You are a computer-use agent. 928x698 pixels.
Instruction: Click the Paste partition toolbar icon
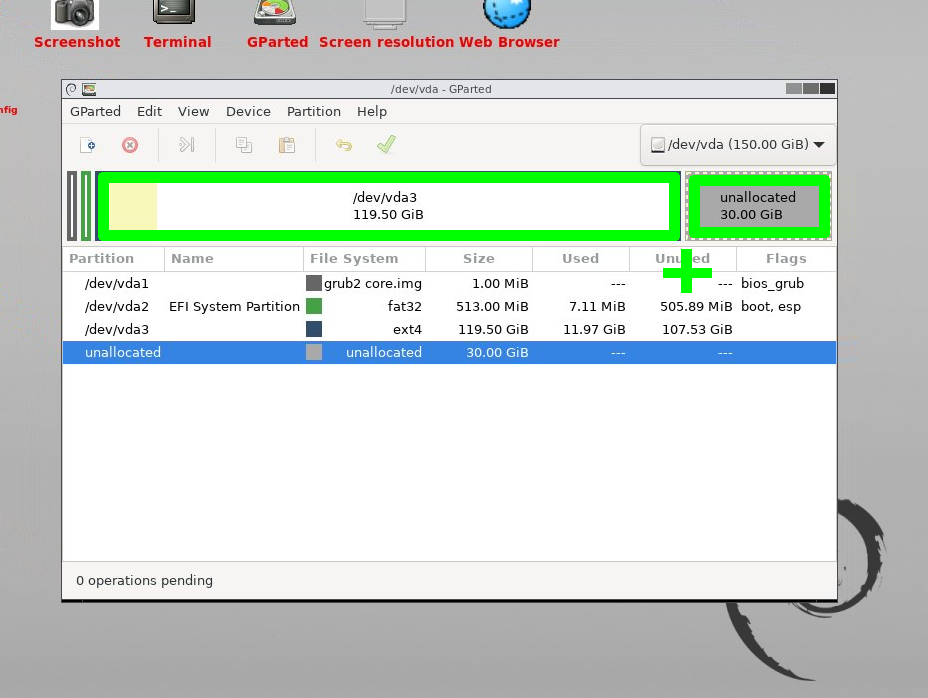tap(287, 145)
